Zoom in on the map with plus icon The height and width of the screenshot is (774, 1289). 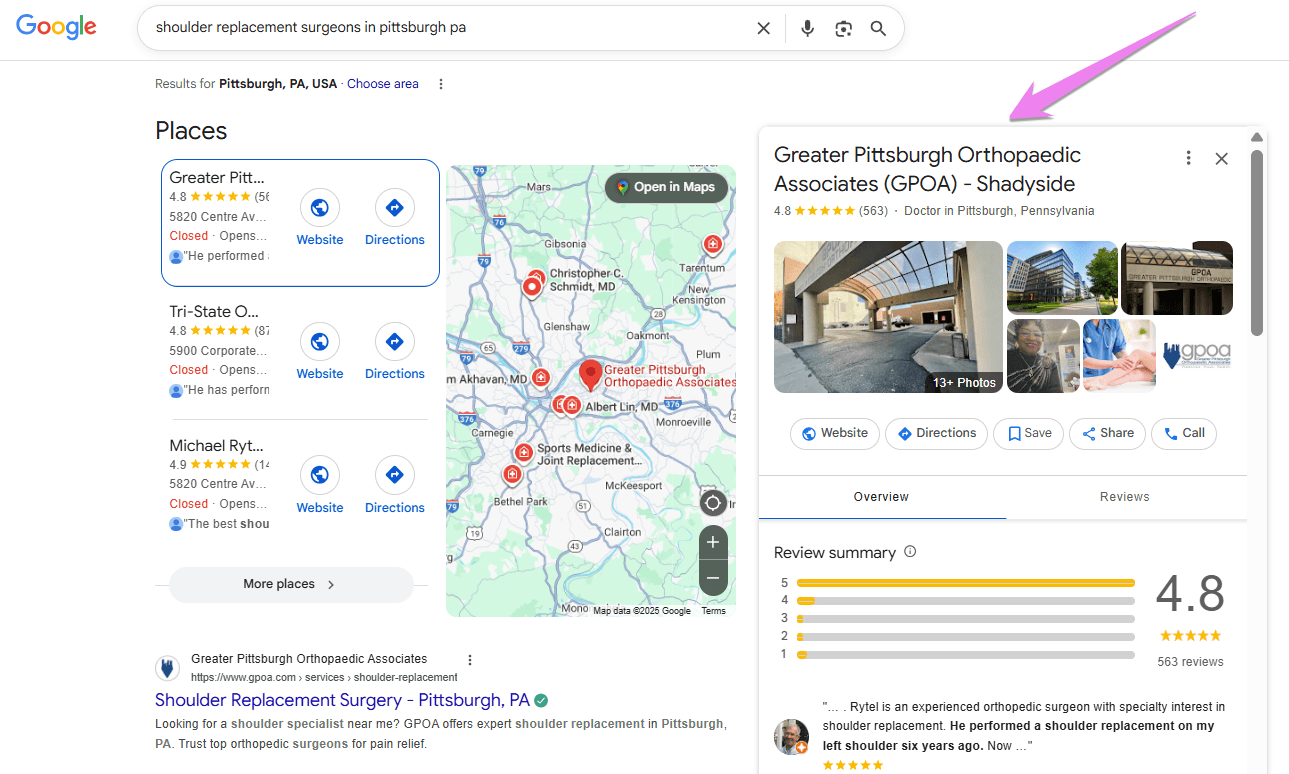(x=713, y=542)
